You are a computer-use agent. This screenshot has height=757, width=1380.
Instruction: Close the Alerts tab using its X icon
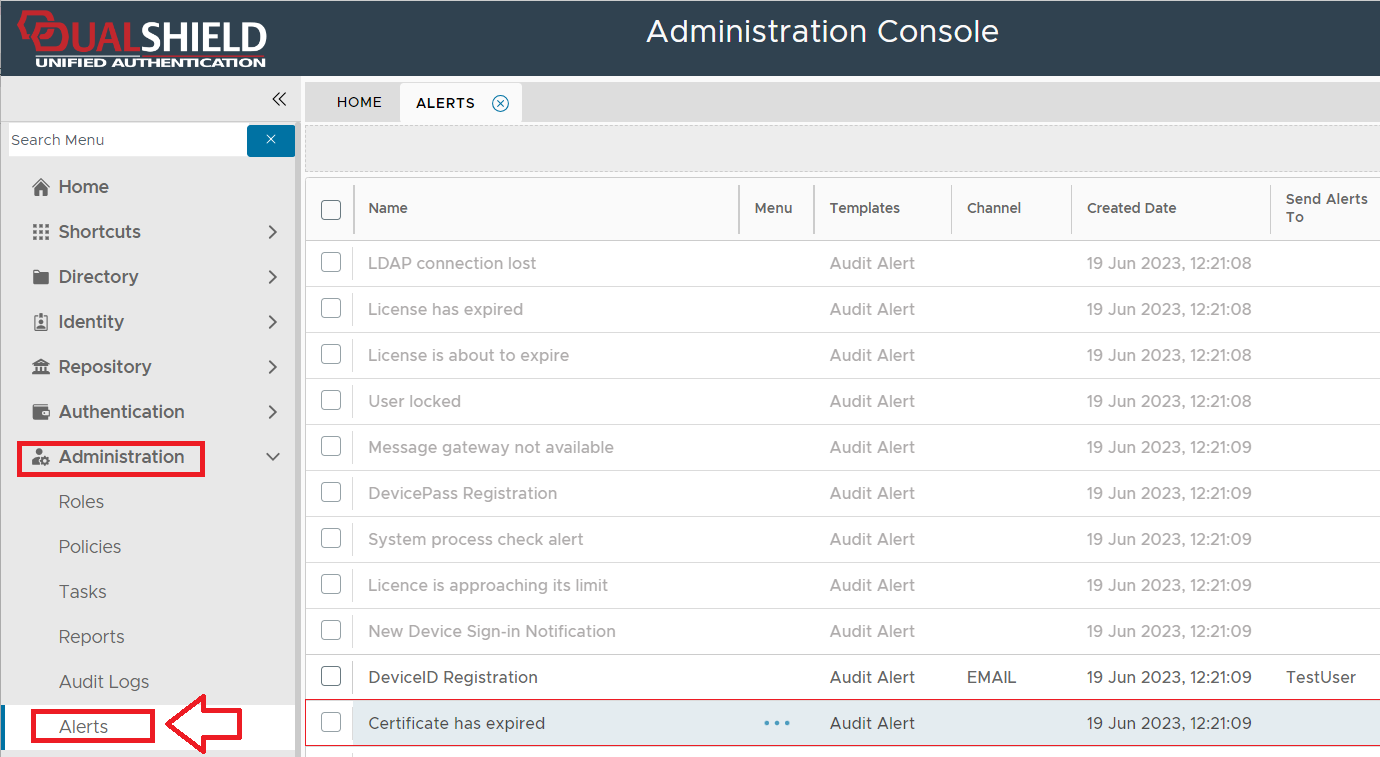coord(501,103)
